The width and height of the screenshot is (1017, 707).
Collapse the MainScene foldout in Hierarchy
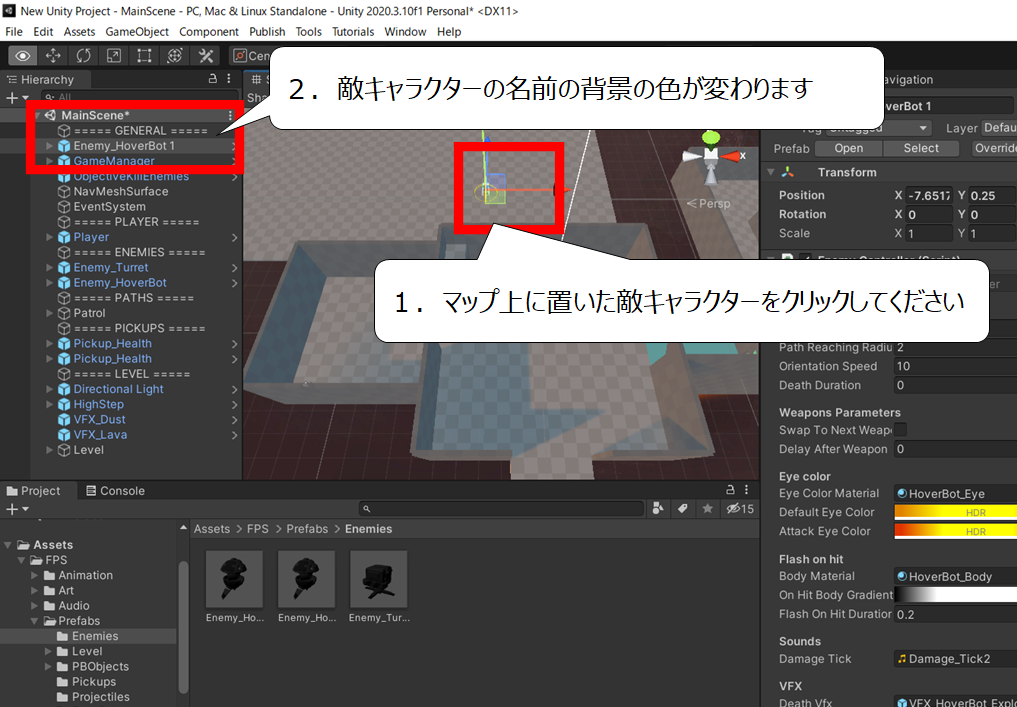pos(38,115)
